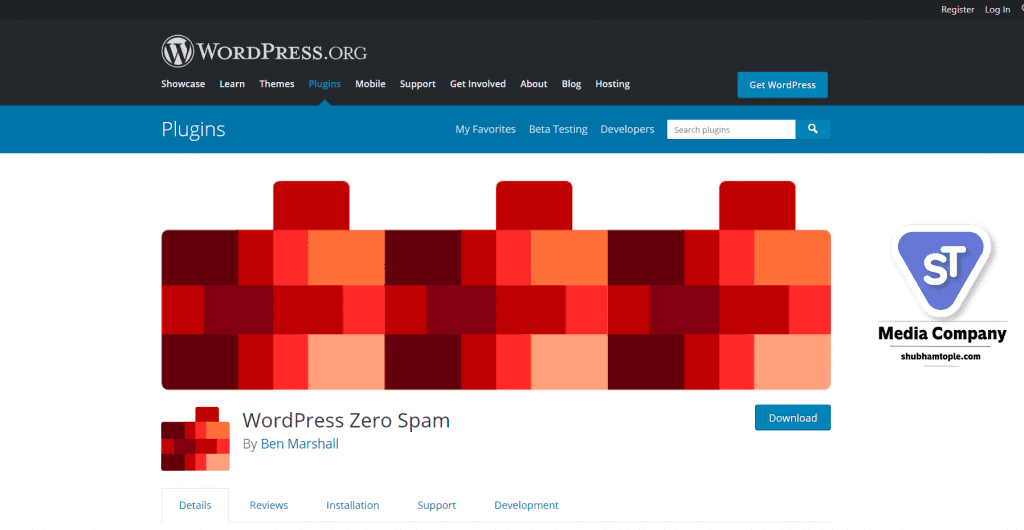
Task: Open the Learn menu item
Action: point(232,84)
